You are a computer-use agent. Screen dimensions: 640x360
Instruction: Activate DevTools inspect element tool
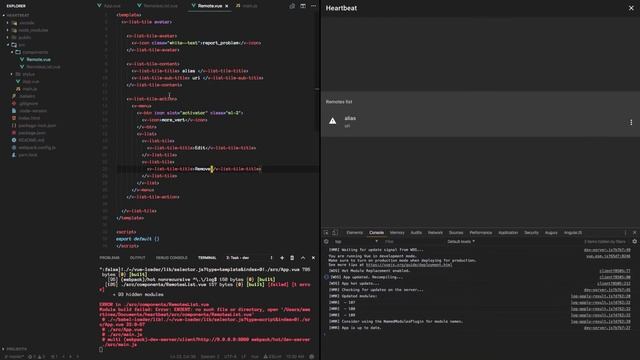[x=326, y=233]
